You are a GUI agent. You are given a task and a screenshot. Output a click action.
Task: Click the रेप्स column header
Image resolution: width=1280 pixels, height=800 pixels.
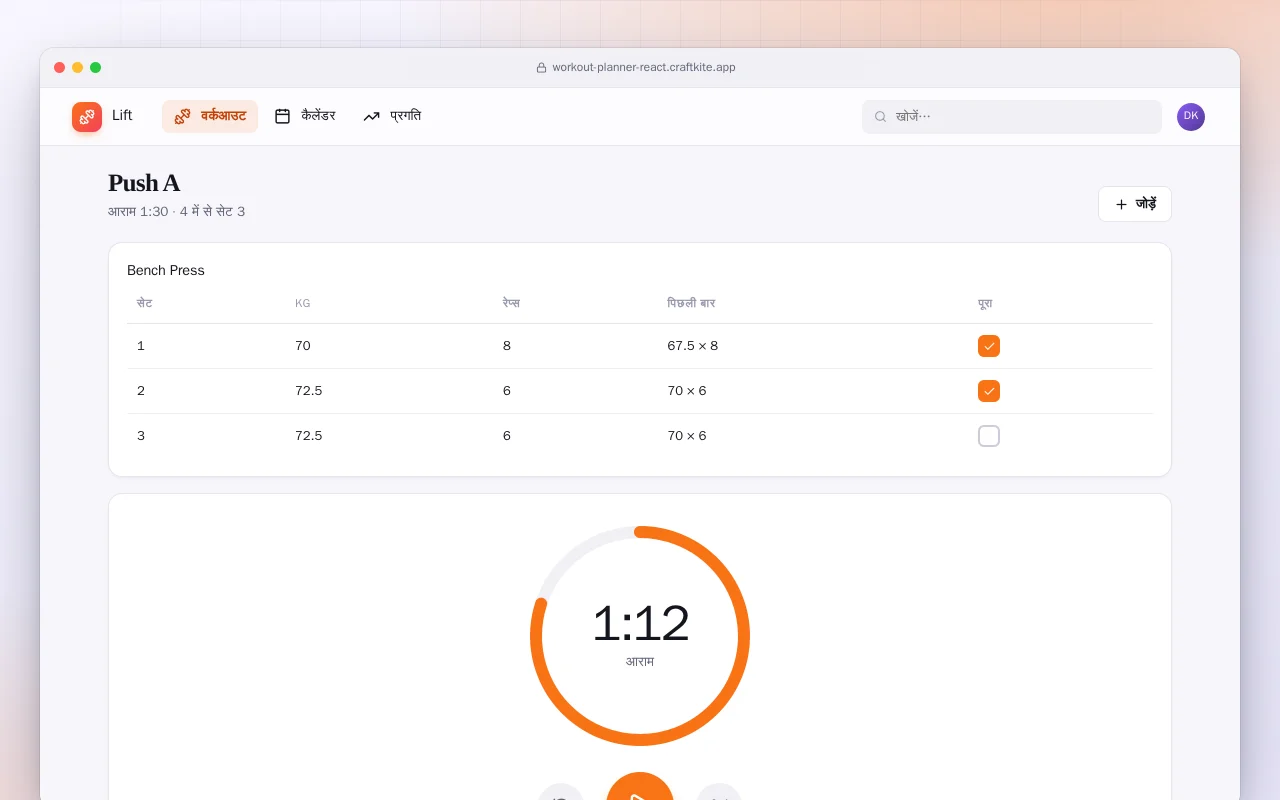[x=511, y=303]
